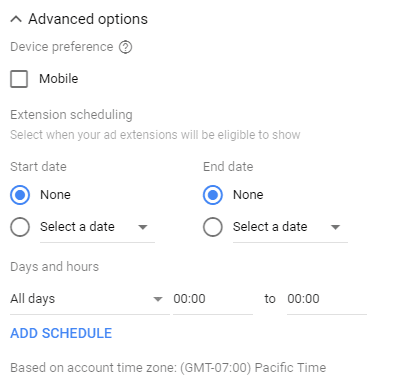Click the None label under Start date
This screenshot has width=405, height=391.
(55, 195)
